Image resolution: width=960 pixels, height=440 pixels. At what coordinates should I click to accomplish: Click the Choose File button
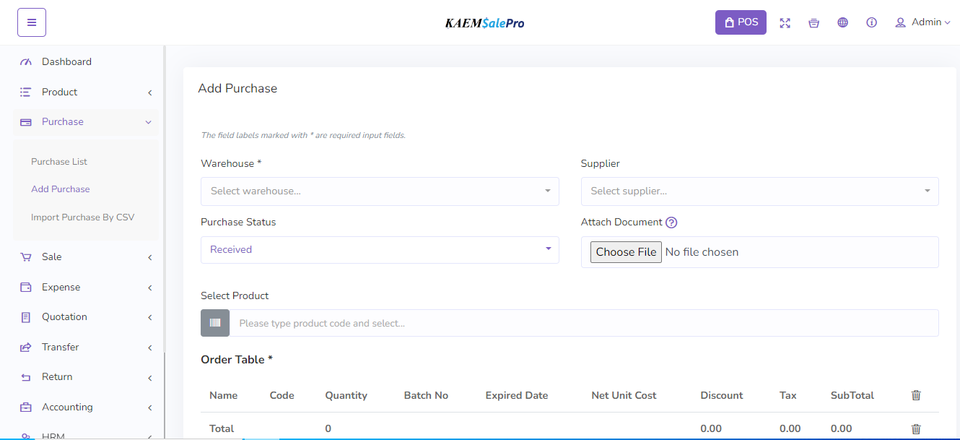click(626, 252)
